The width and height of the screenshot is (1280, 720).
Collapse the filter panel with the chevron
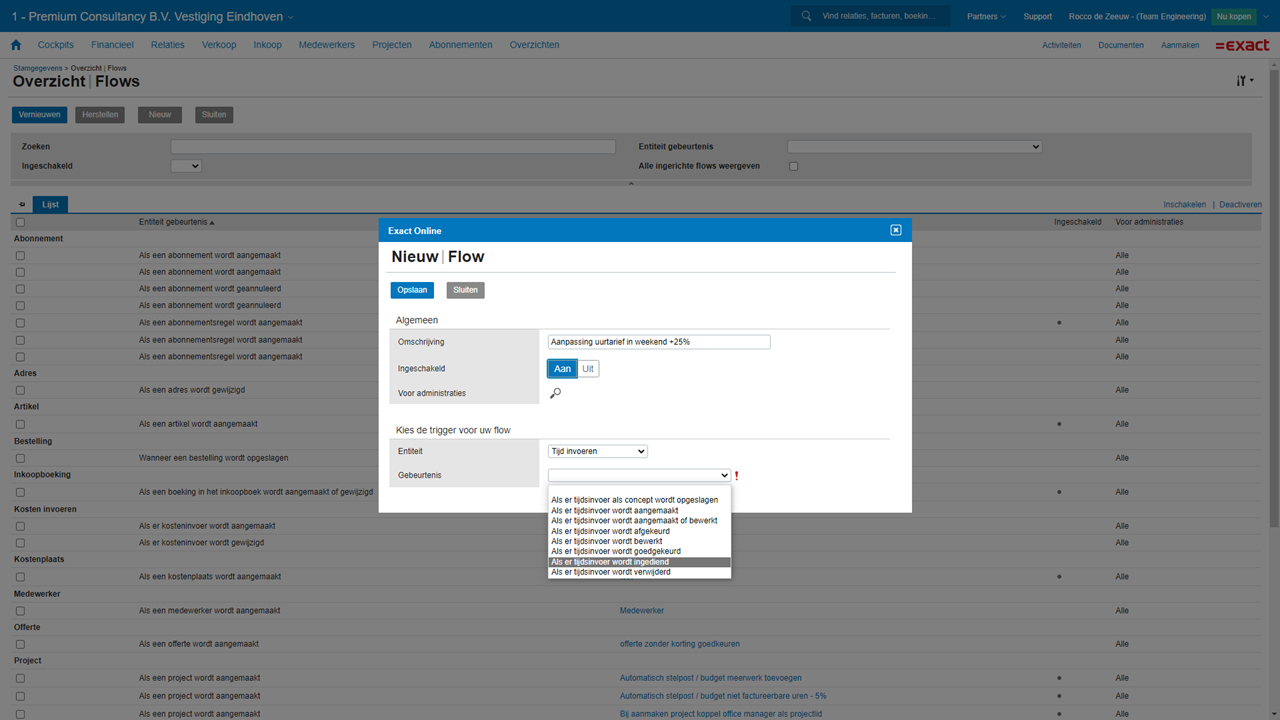[631, 184]
